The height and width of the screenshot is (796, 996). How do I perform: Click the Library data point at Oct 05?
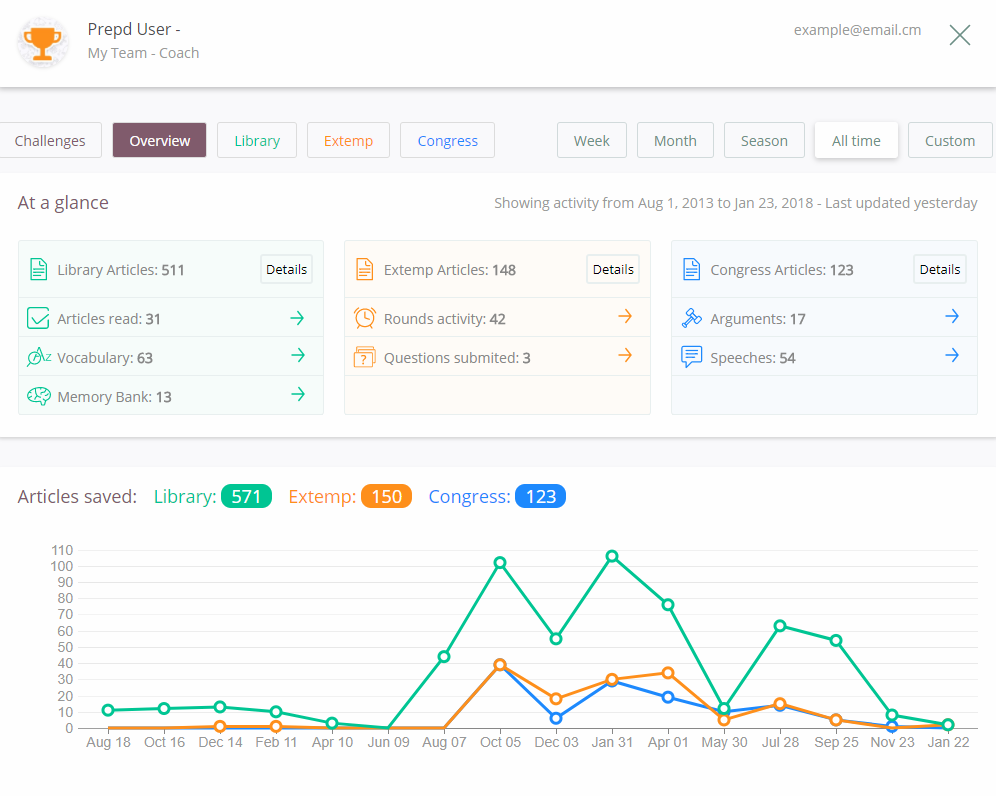500,562
